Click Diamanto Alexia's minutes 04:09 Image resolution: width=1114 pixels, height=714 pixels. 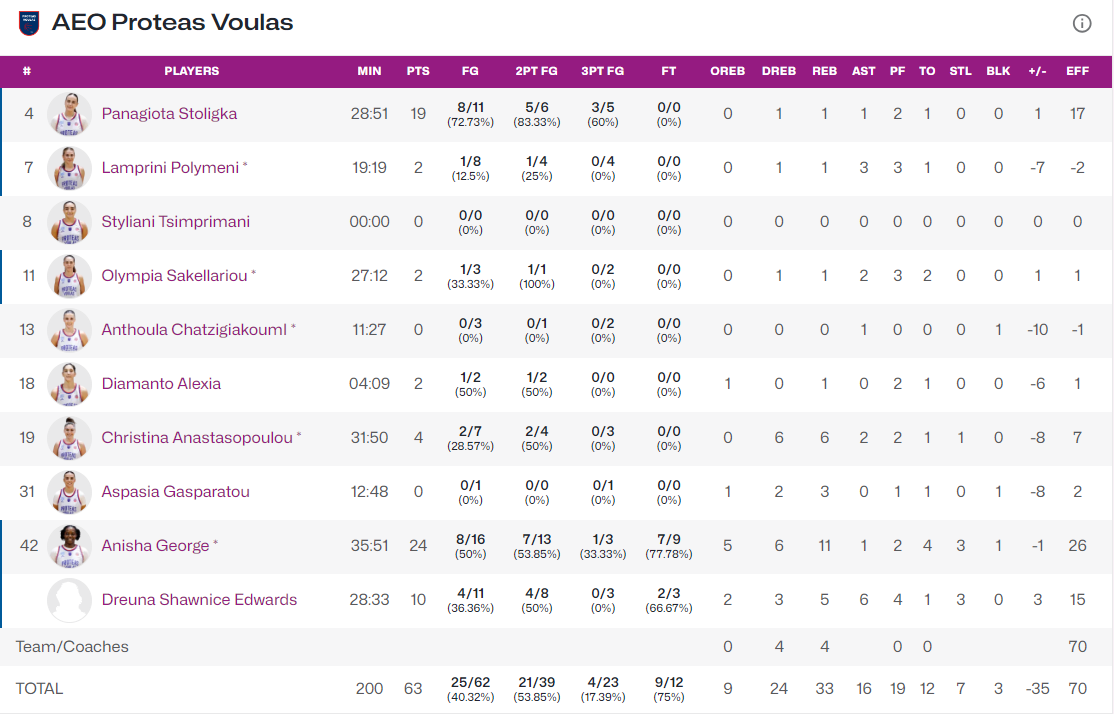click(369, 384)
